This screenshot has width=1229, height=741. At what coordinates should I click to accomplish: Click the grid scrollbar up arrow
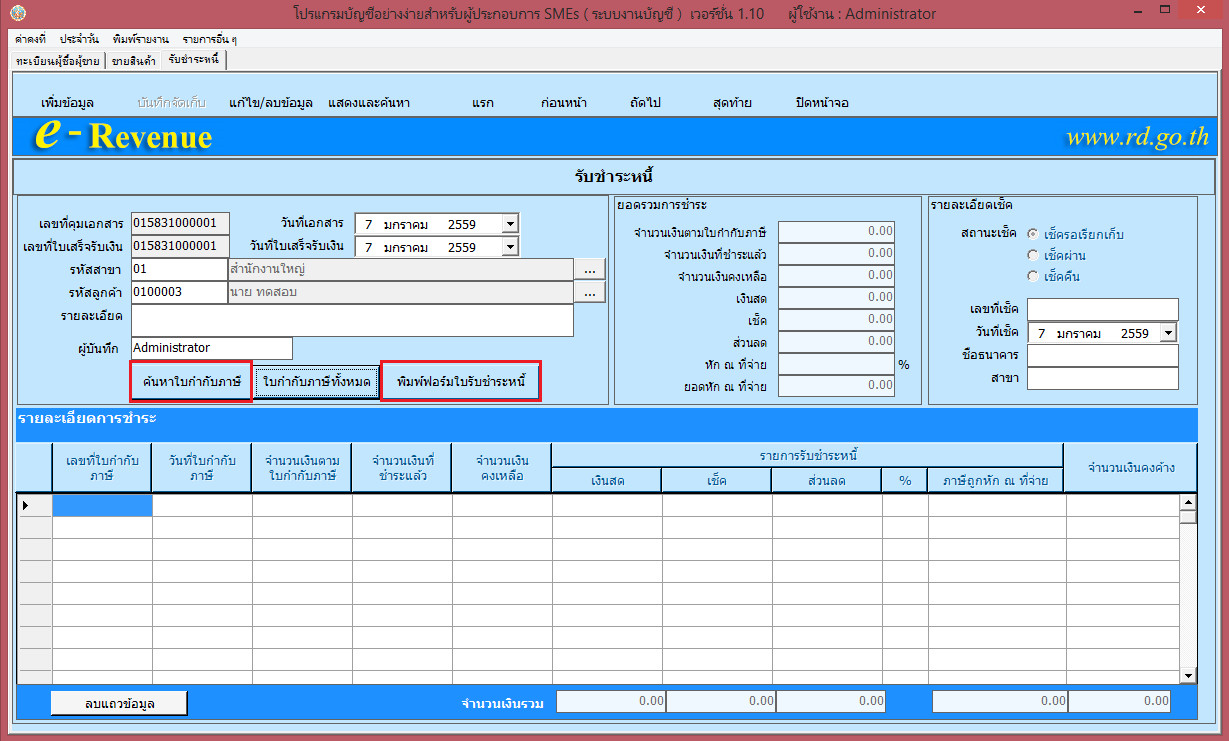click(1188, 503)
